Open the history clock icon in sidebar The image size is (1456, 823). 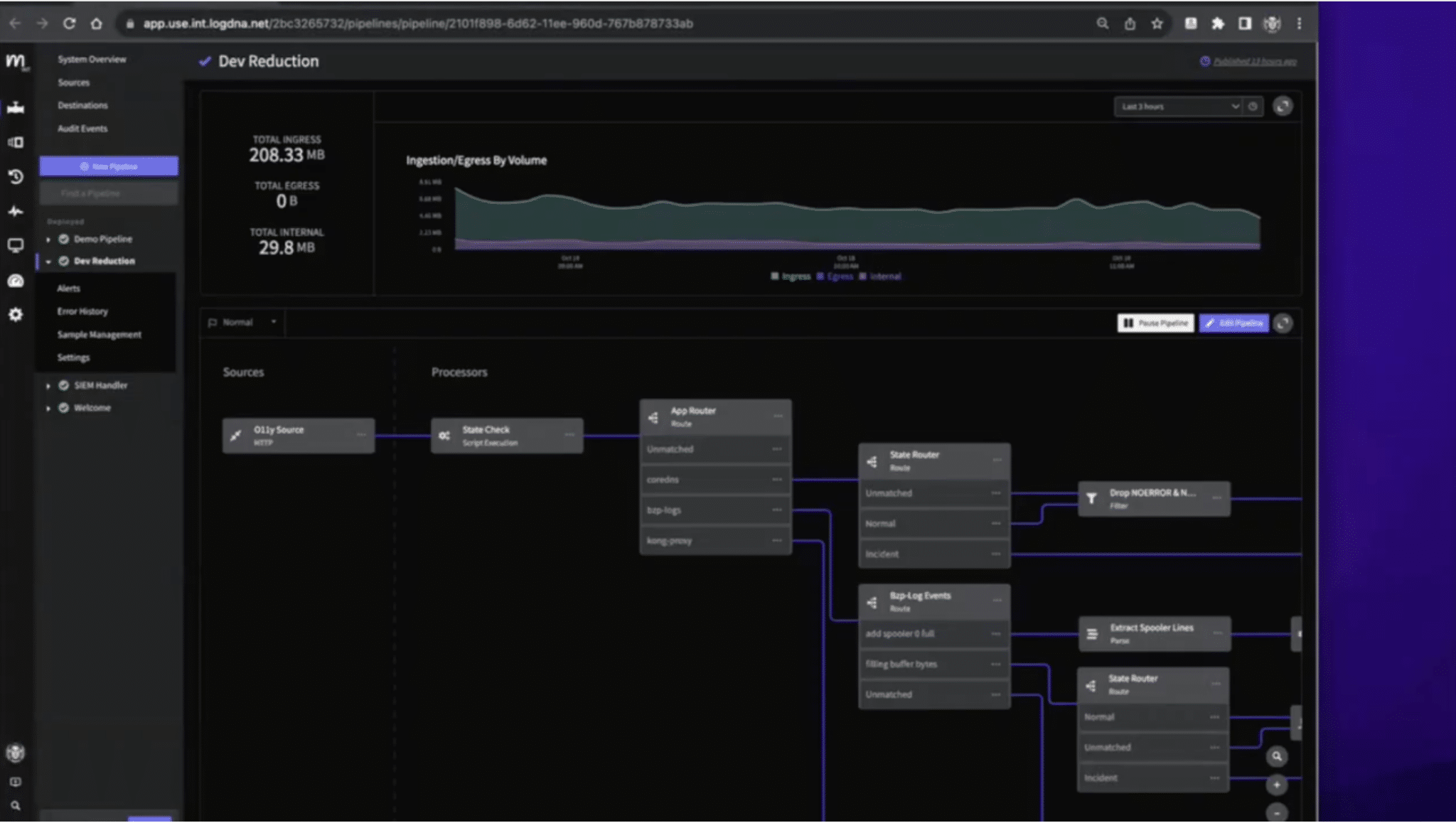coord(16,177)
